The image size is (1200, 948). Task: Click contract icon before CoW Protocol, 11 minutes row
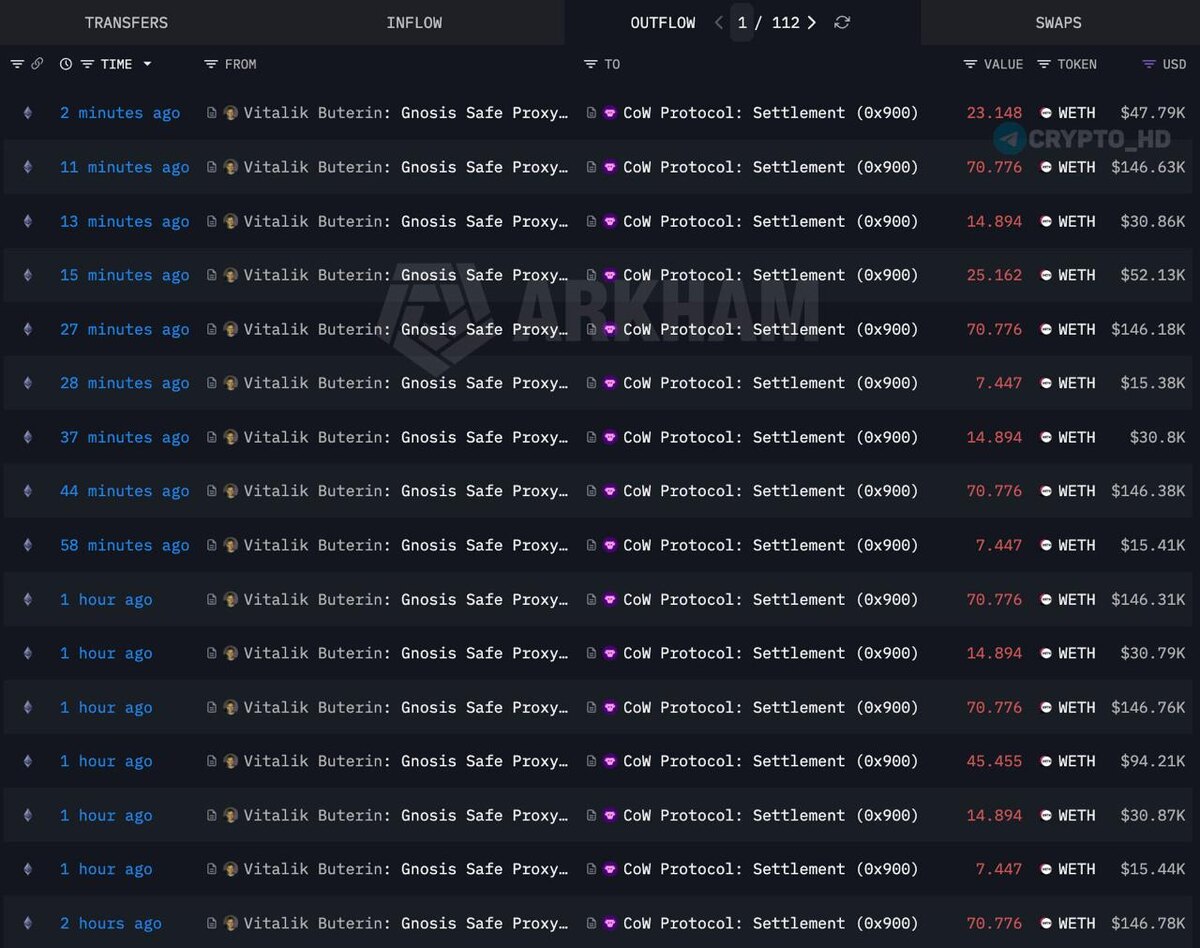tap(591, 167)
